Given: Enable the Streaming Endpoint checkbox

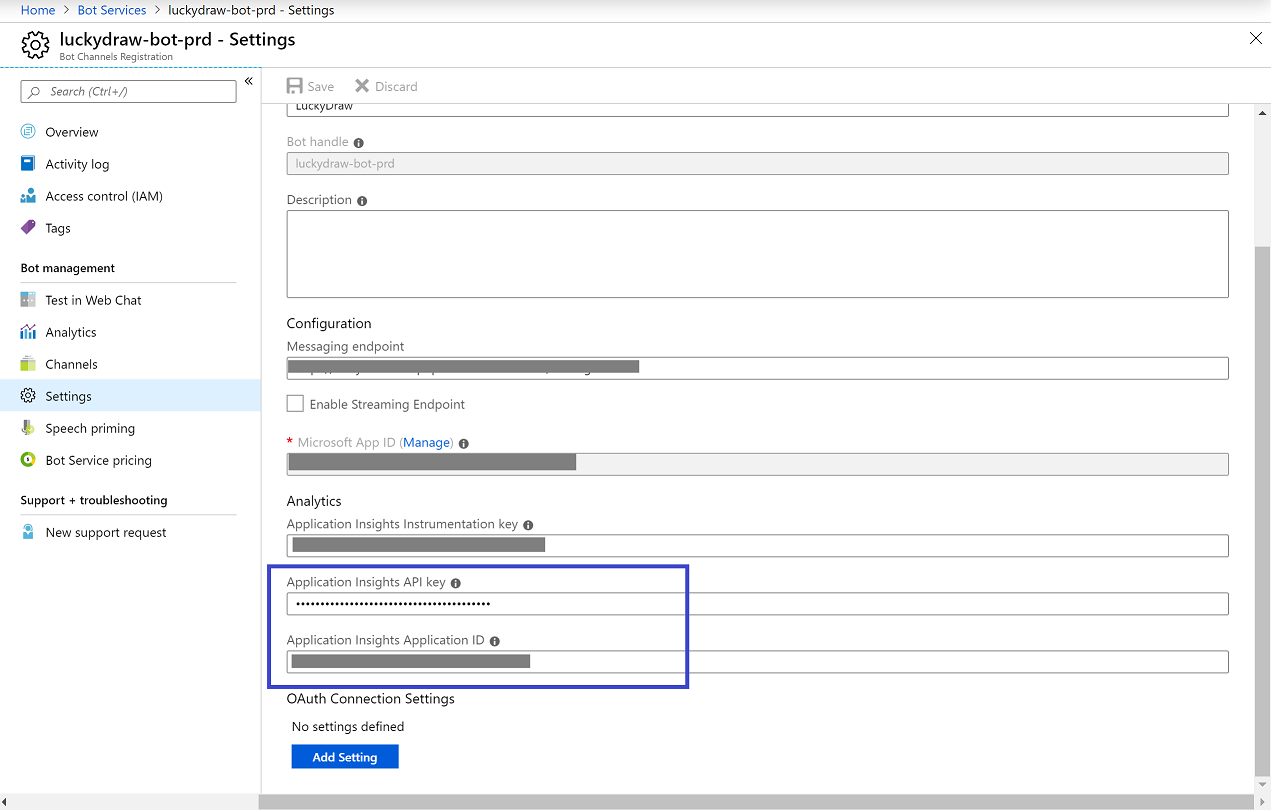Looking at the screenshot, I should 295,404.
